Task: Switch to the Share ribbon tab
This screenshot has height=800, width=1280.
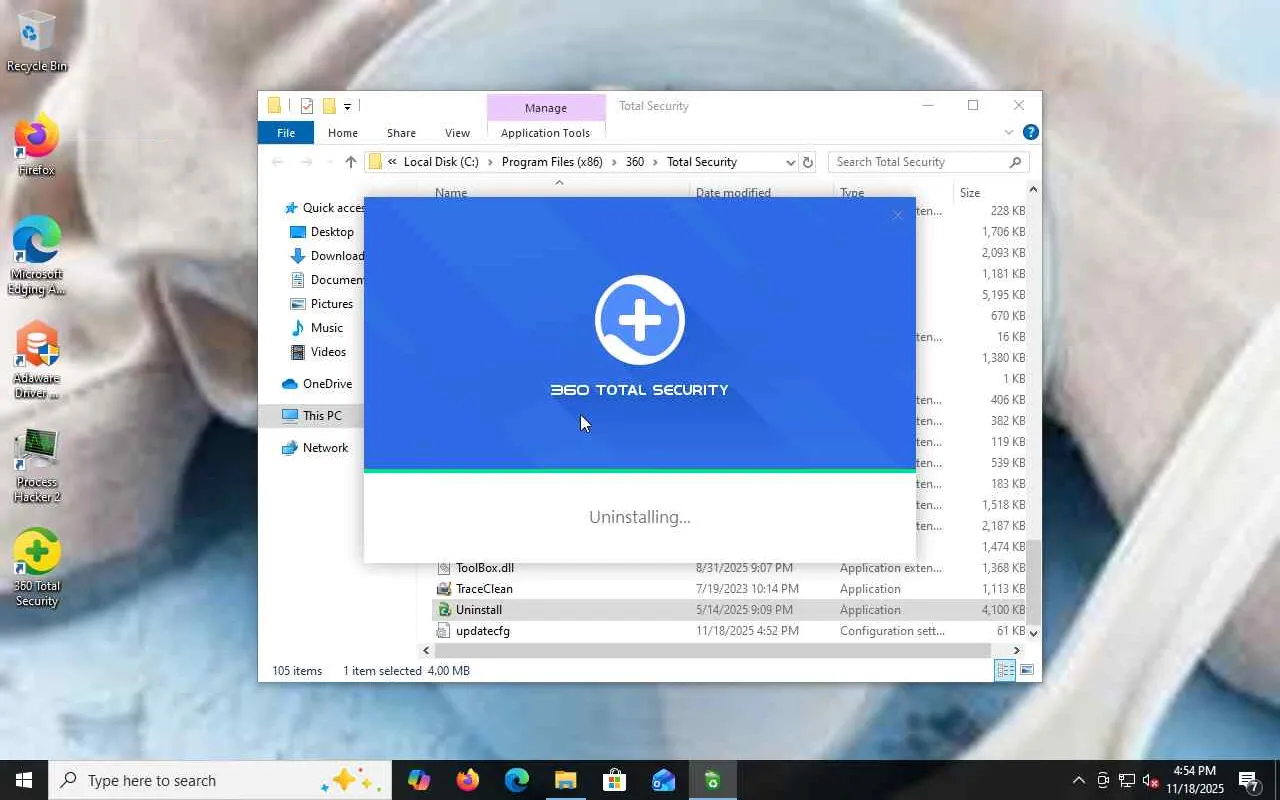Action: point(401,133)
